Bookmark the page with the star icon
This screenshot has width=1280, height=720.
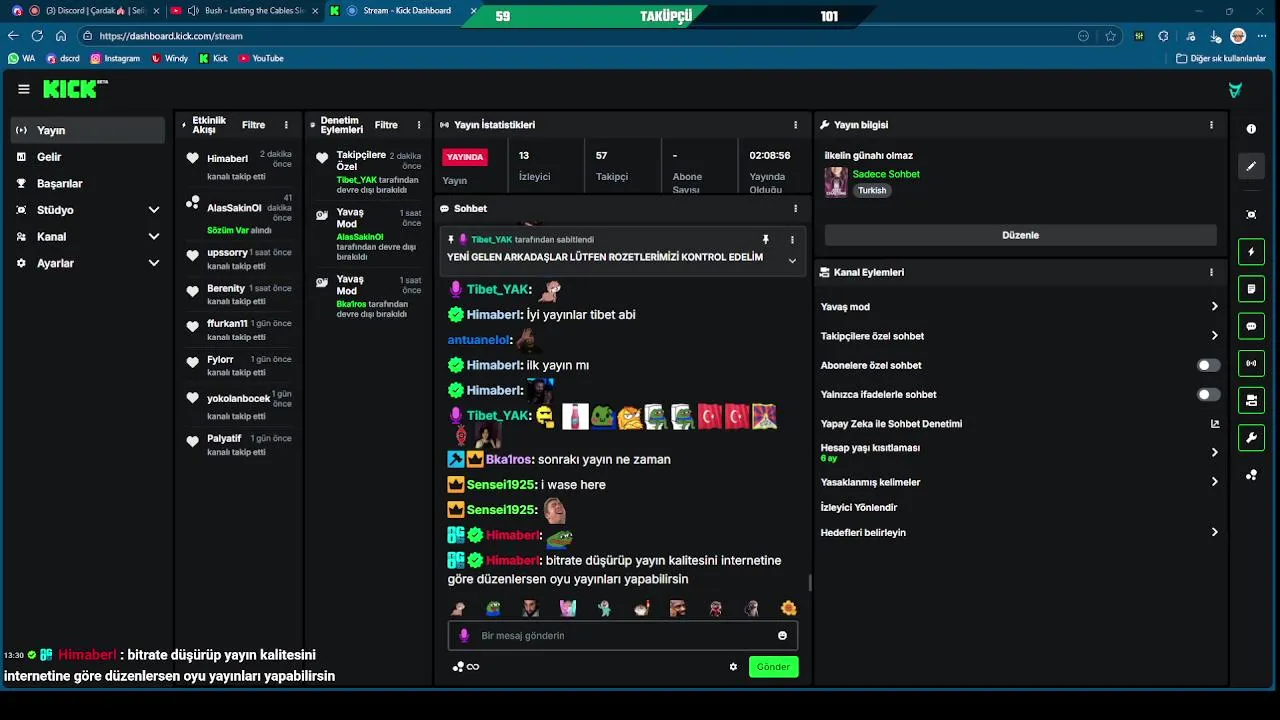1110,36
